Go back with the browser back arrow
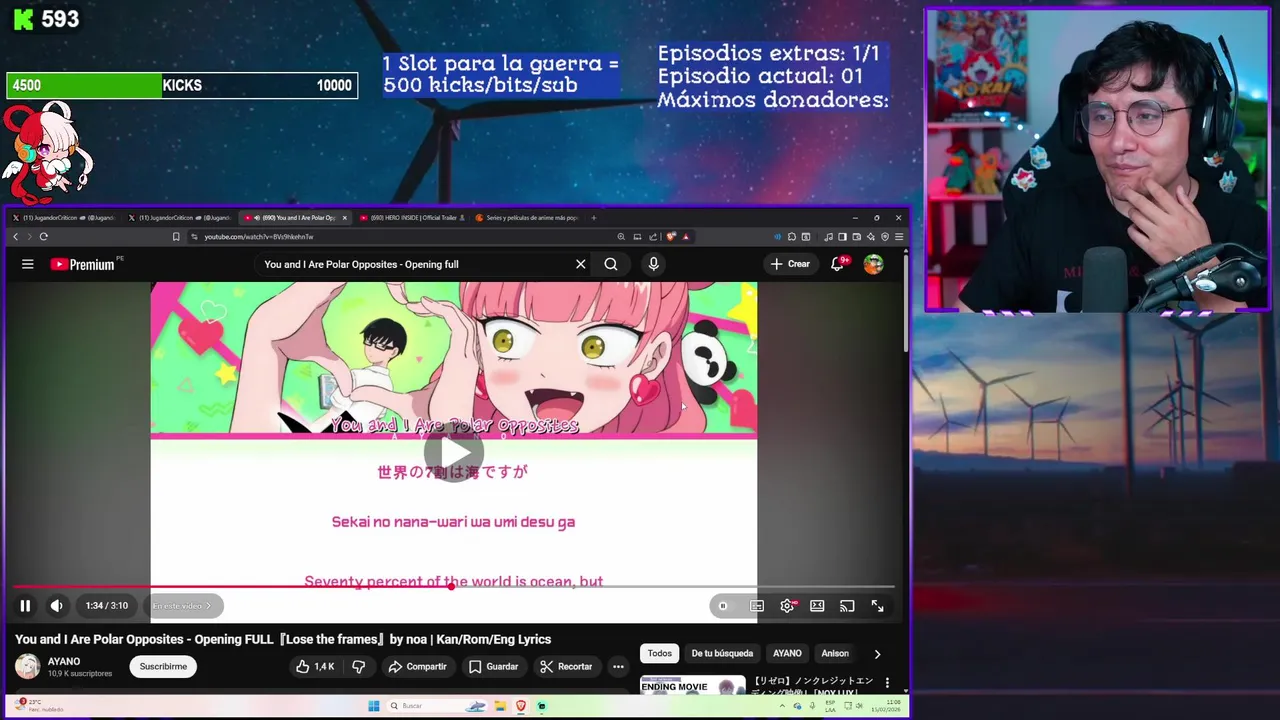This screenshot has width=1280, height=720. [15, 237]
